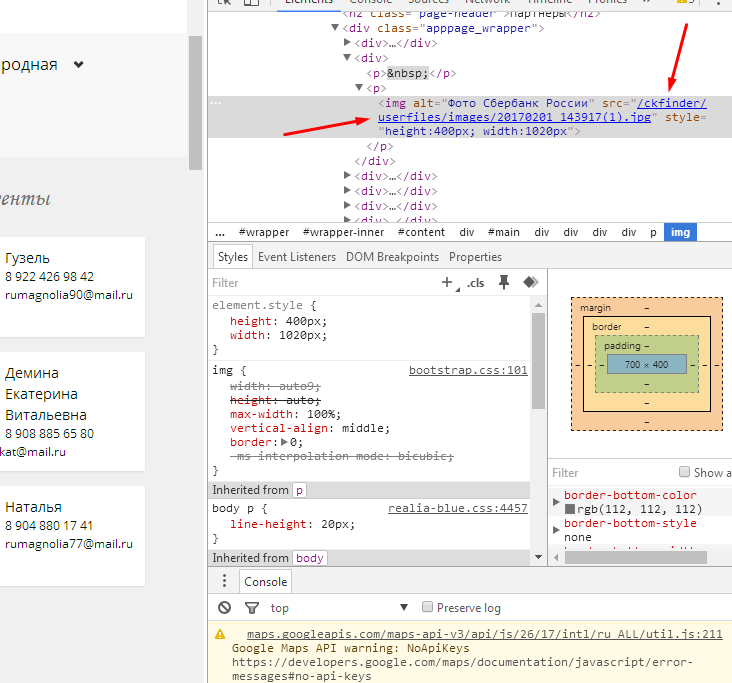Select #content in the breadcrumb

[421, 232]
